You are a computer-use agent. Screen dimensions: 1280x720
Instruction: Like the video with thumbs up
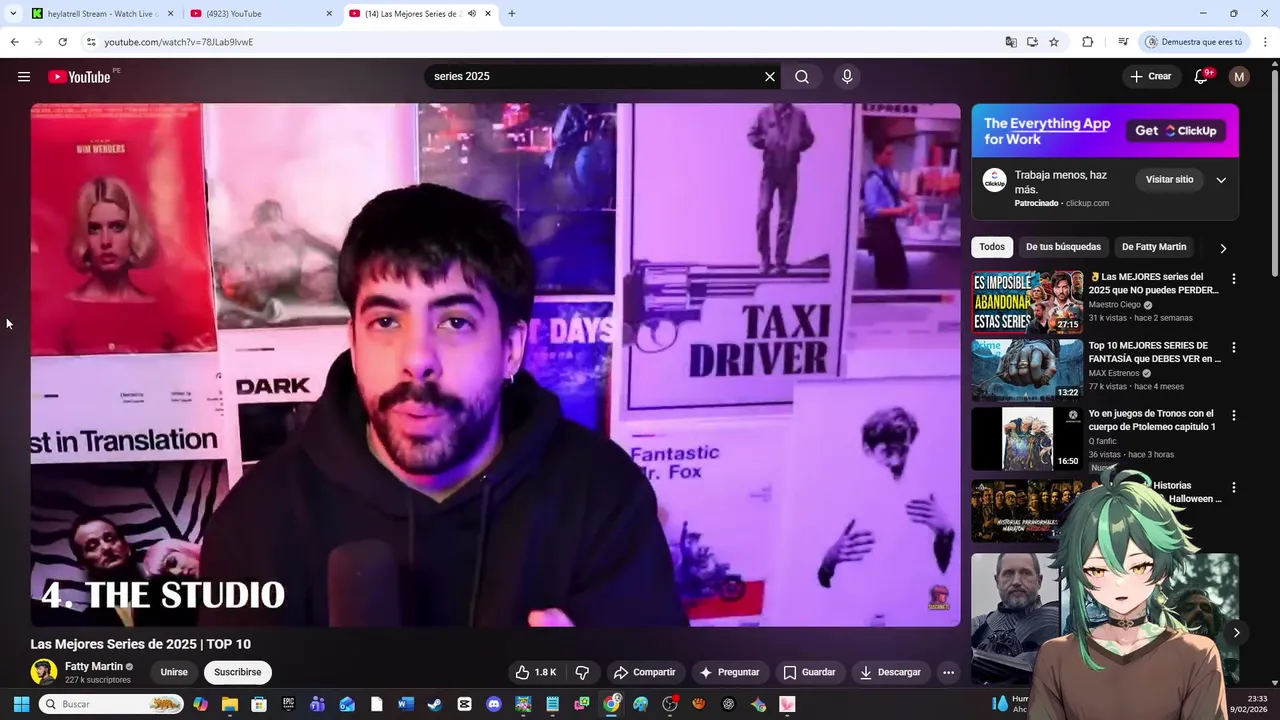point(536,672)
